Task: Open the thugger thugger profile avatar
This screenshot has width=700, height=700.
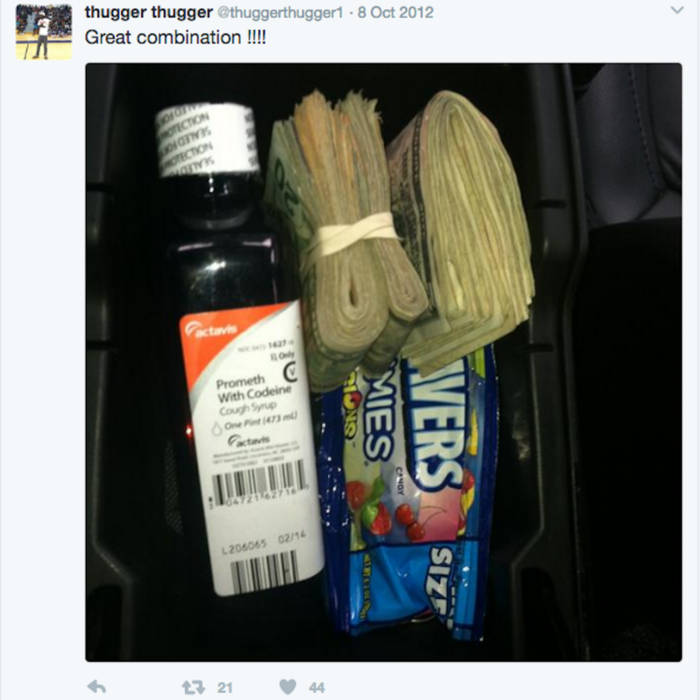Action: pos(44,32)
